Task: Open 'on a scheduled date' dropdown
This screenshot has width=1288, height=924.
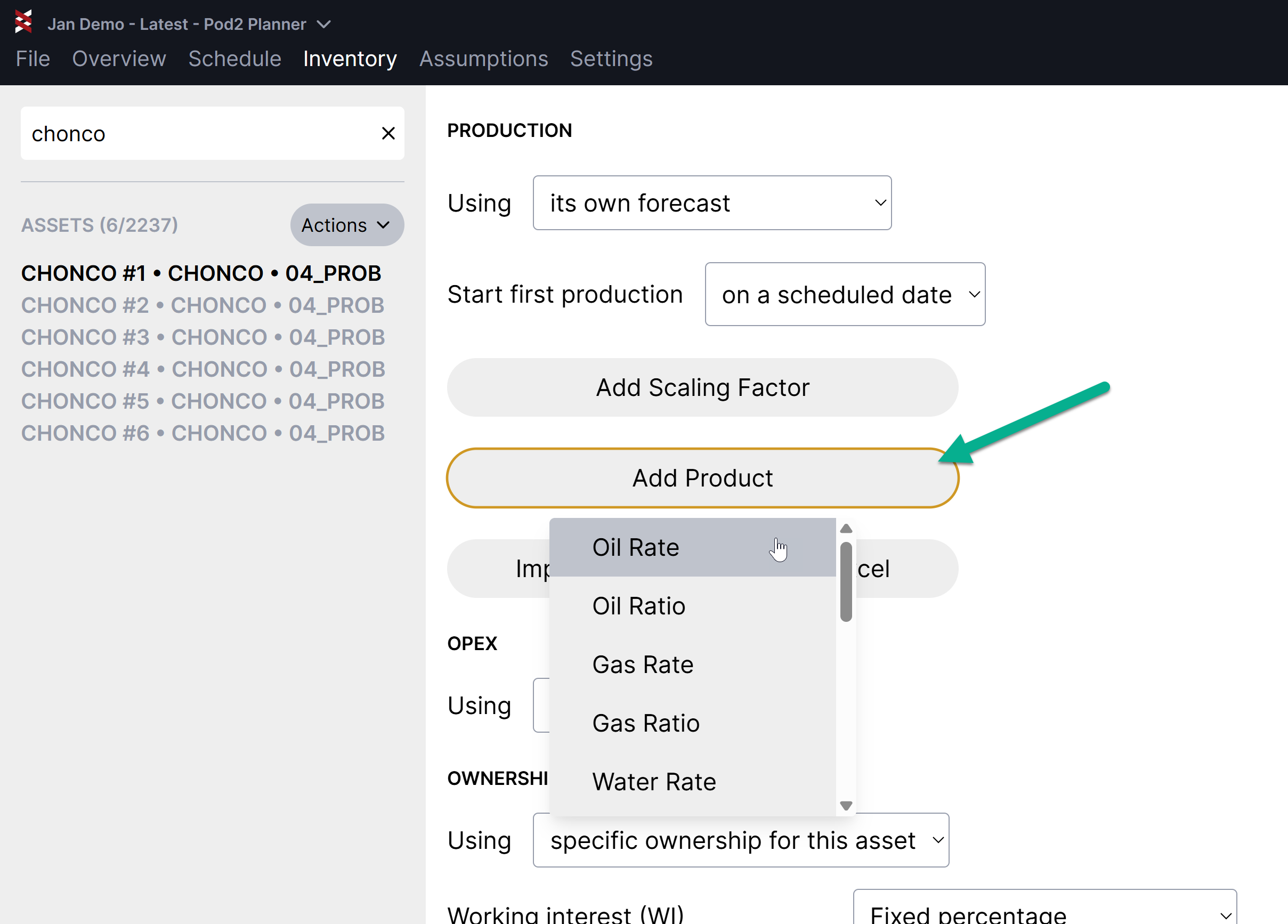Action: pyautogui.click(x=845, y=294)
